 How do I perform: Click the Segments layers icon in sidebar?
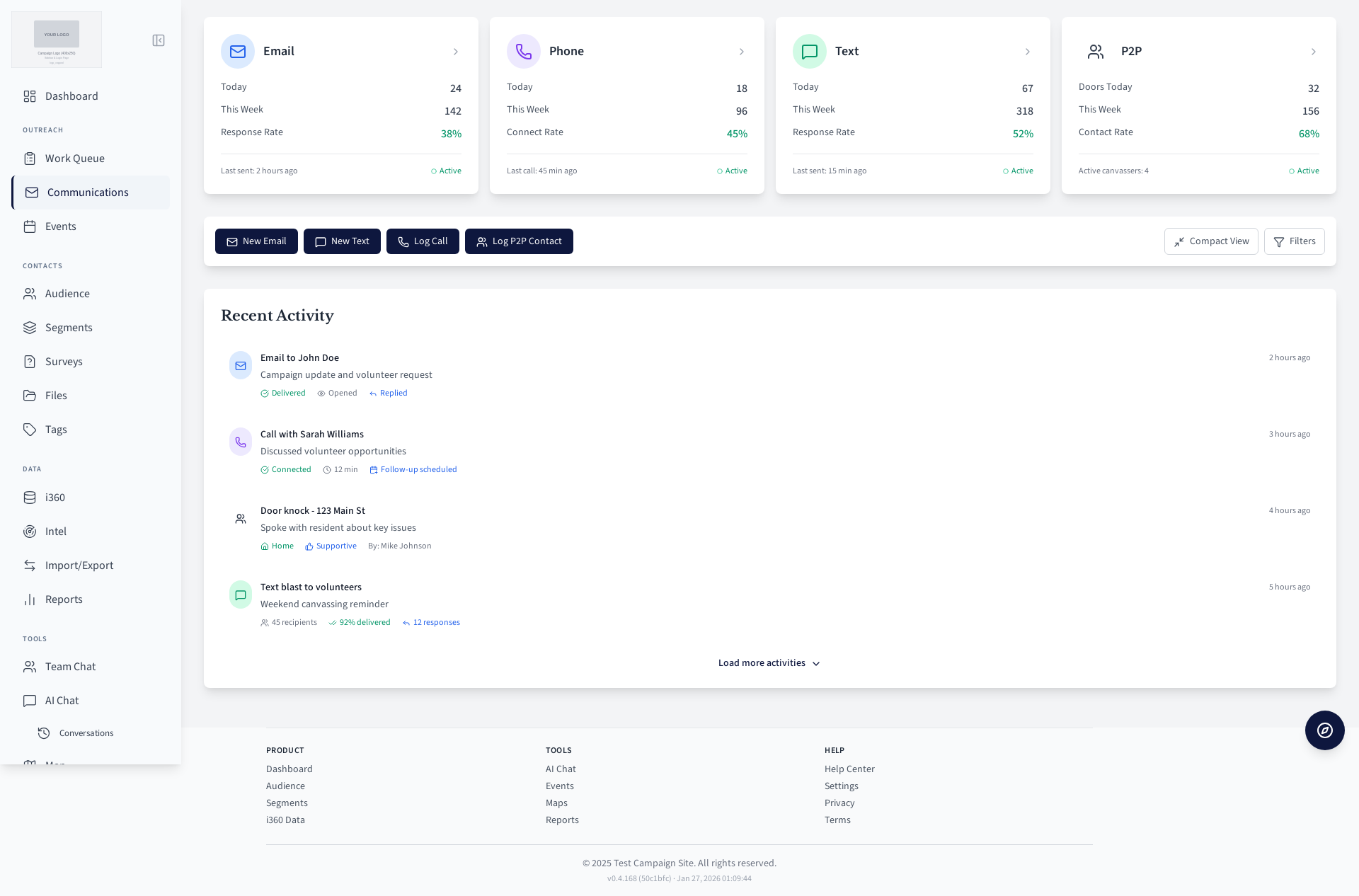(30, 328)
